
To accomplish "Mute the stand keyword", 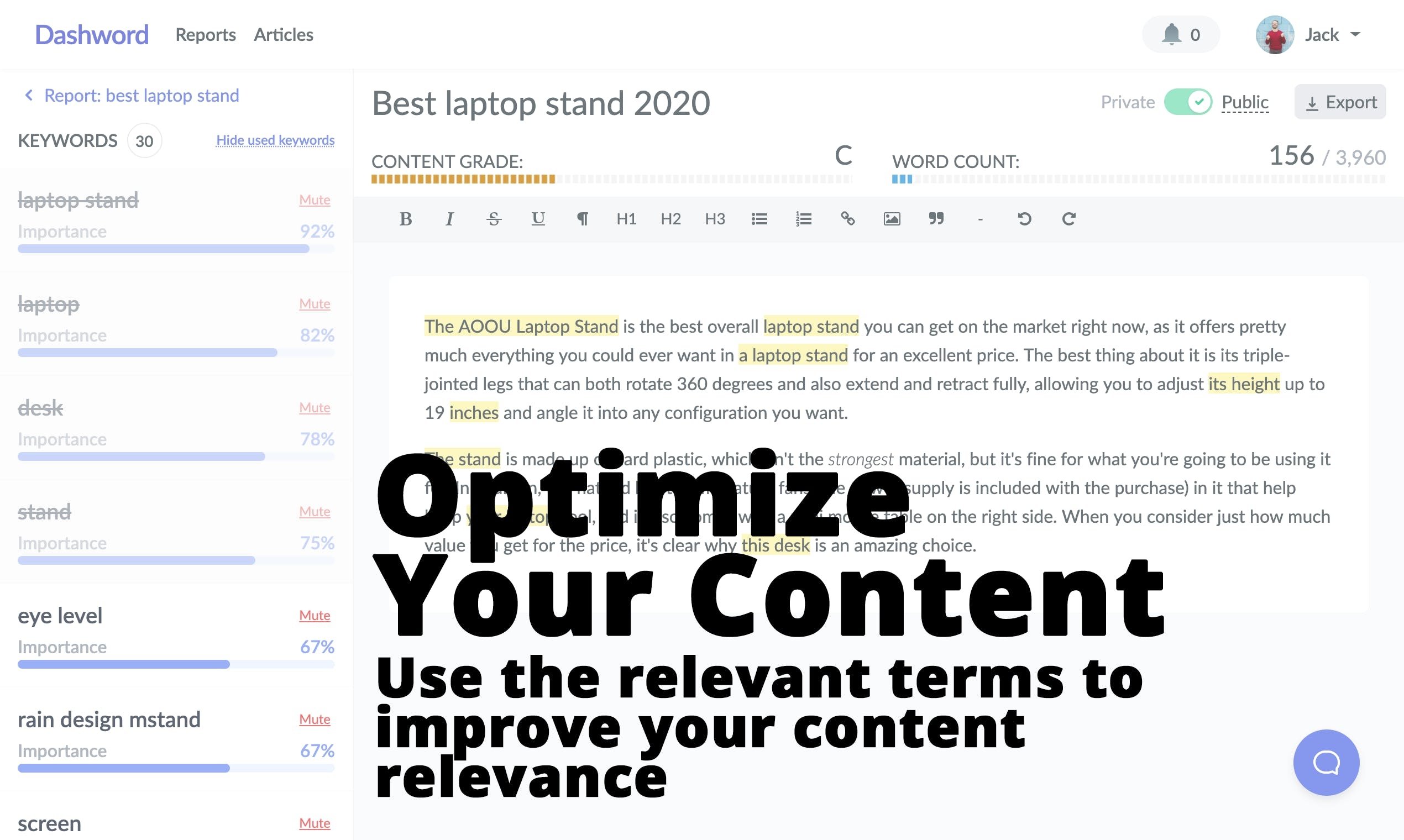I will [314, 512].
